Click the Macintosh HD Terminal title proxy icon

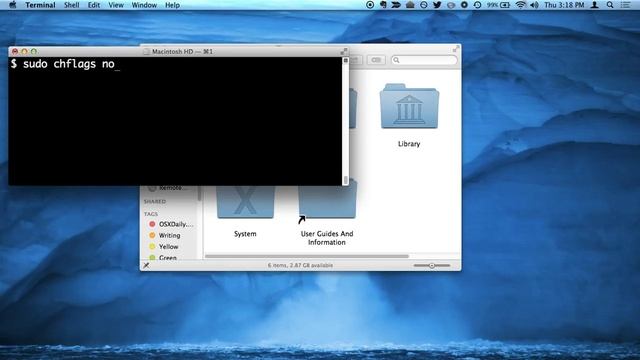146,51
